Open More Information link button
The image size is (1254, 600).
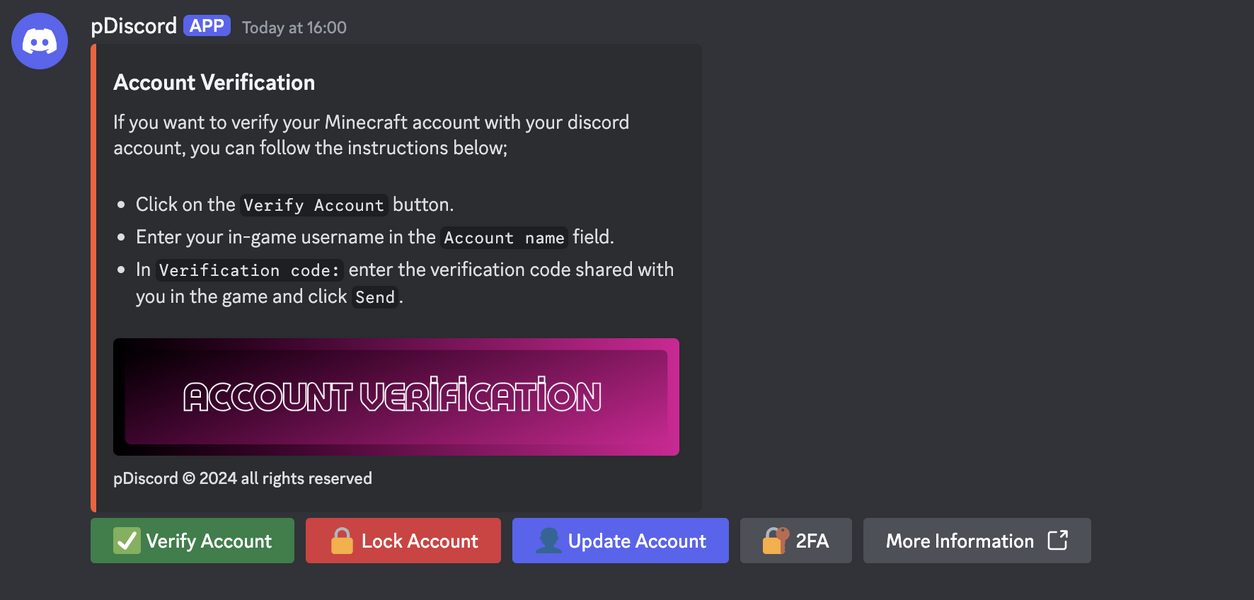click(x=977, y=541)
